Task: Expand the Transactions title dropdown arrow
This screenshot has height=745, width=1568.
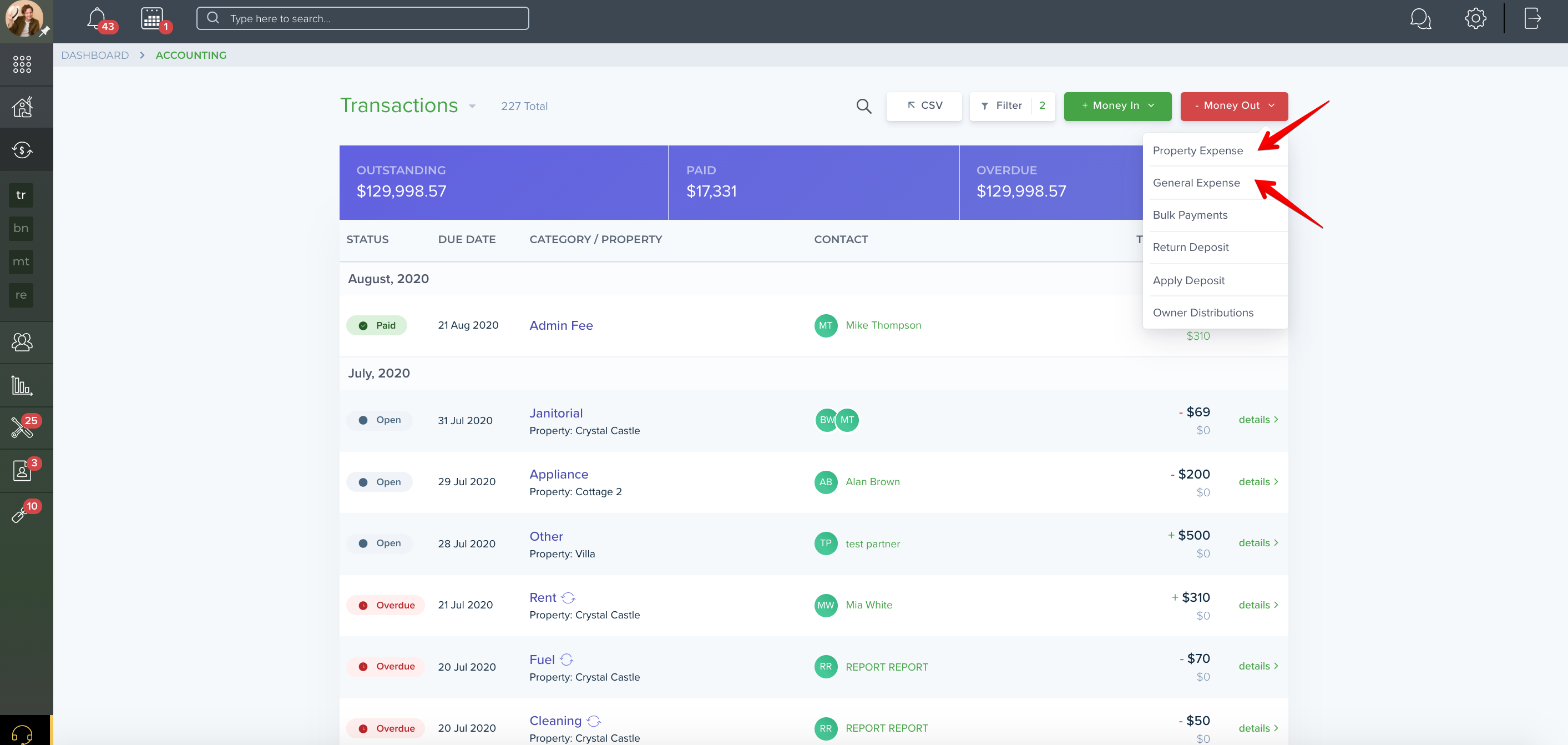Action: (472, 107)
